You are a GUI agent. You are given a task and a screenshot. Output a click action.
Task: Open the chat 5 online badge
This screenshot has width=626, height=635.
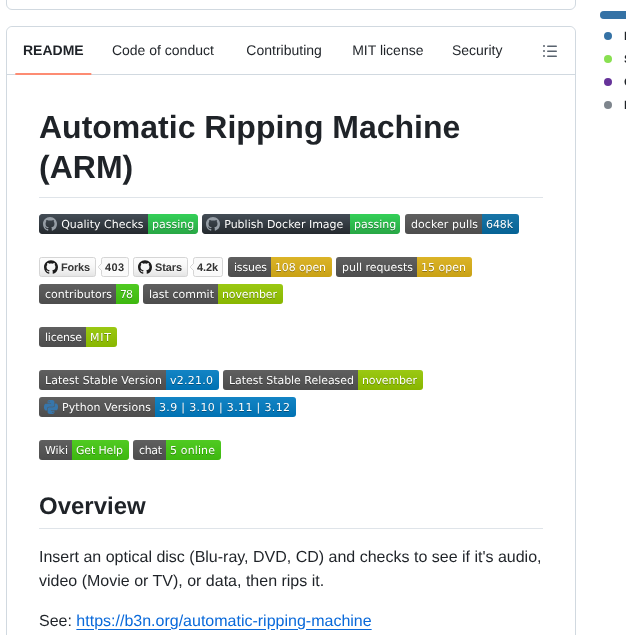point(177,450)
